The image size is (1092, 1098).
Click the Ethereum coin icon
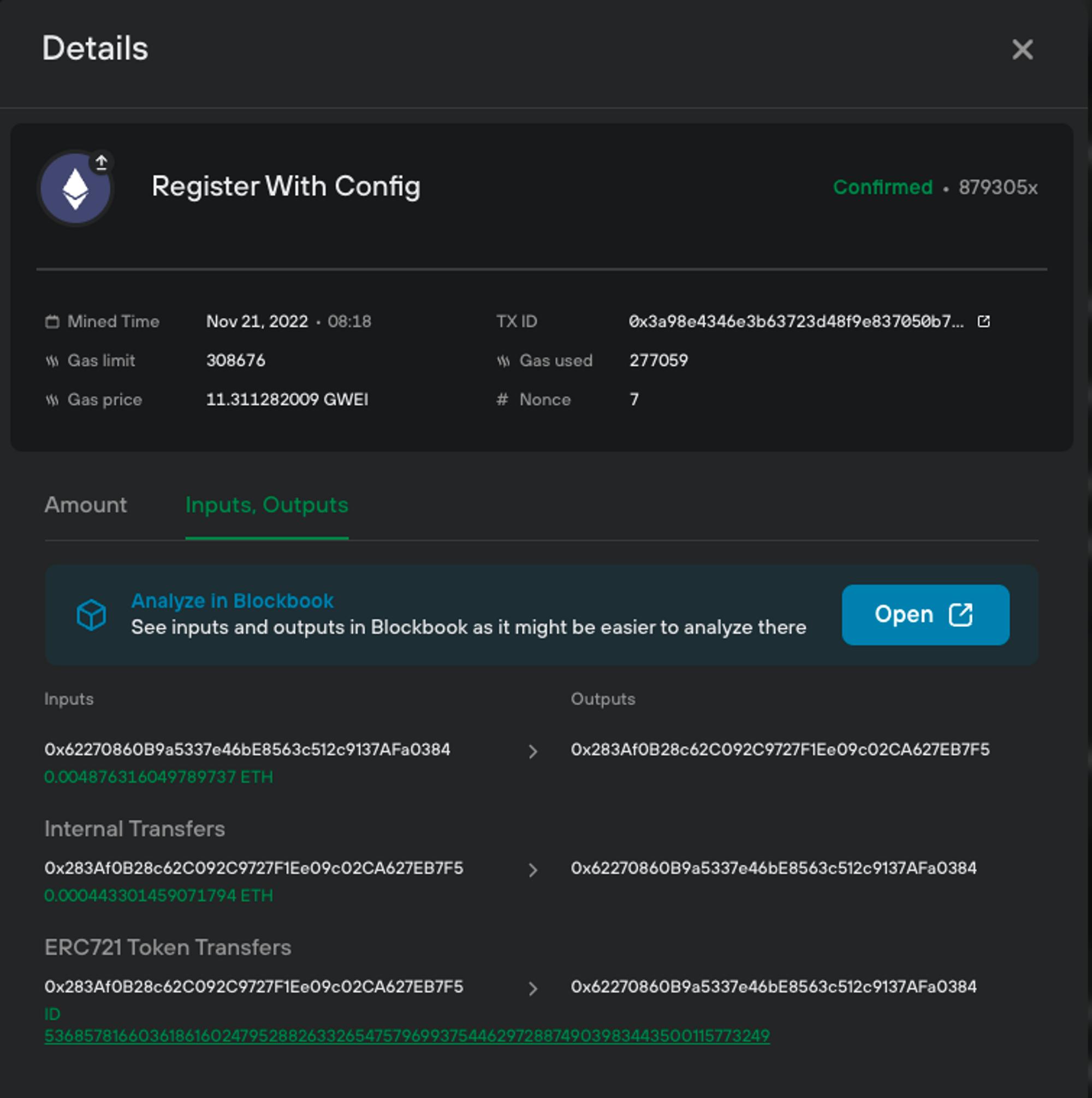click(75, 188)
